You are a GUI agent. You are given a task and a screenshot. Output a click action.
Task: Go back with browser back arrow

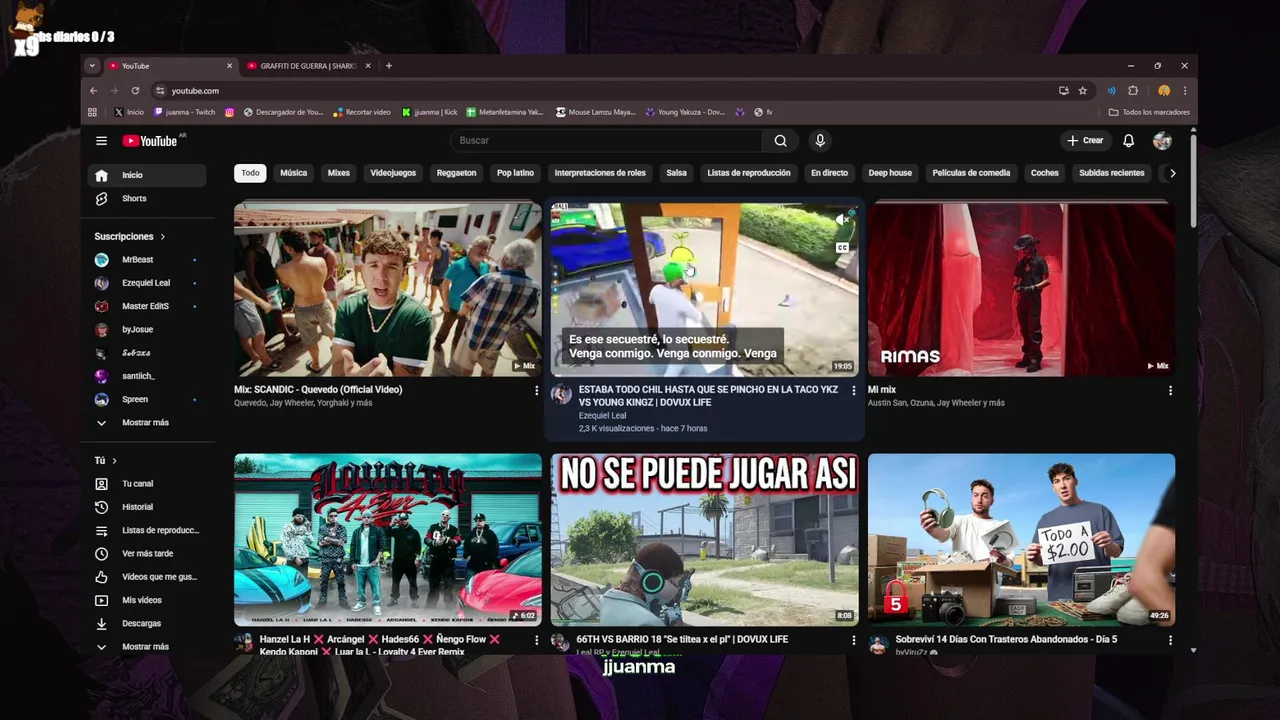click(93, 91)
